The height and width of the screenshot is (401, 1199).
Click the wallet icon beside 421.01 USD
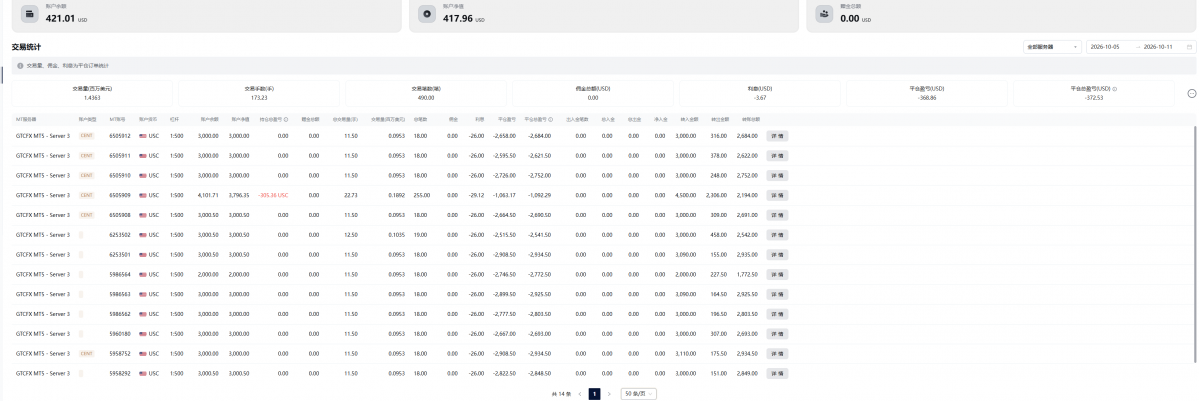[x=29, y=14]
